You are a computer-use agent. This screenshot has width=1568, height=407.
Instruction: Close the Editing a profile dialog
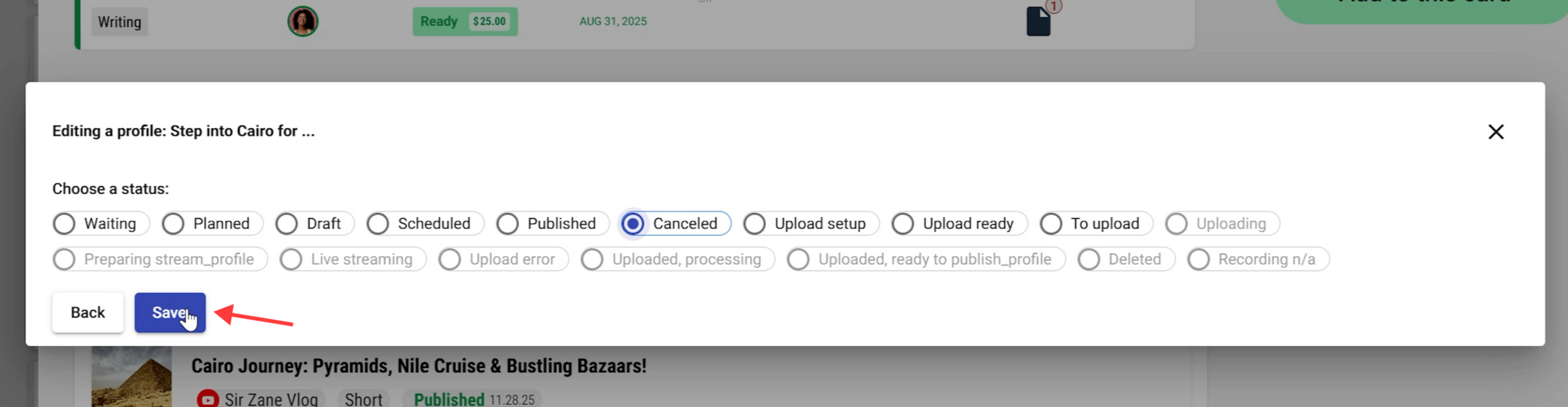click(1495, 132)
